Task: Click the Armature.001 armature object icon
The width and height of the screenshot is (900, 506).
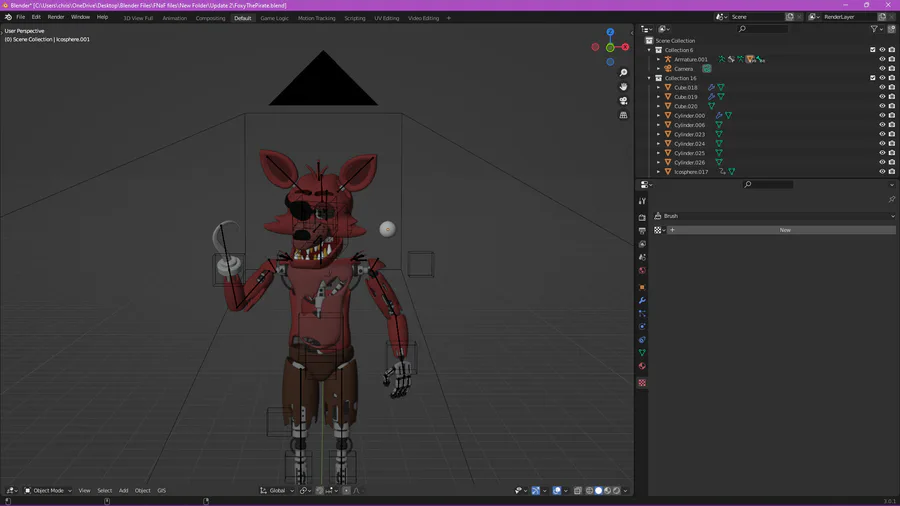Action: pyautogui.click(x=668, y=59)
